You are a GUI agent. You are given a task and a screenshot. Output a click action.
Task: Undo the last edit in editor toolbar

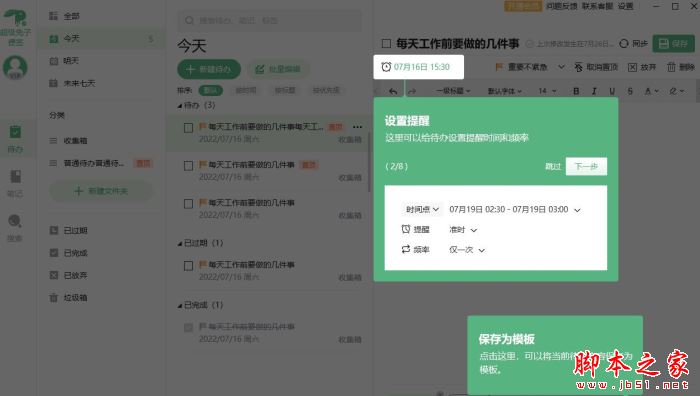pyautogui.click(x=393, y=91)
